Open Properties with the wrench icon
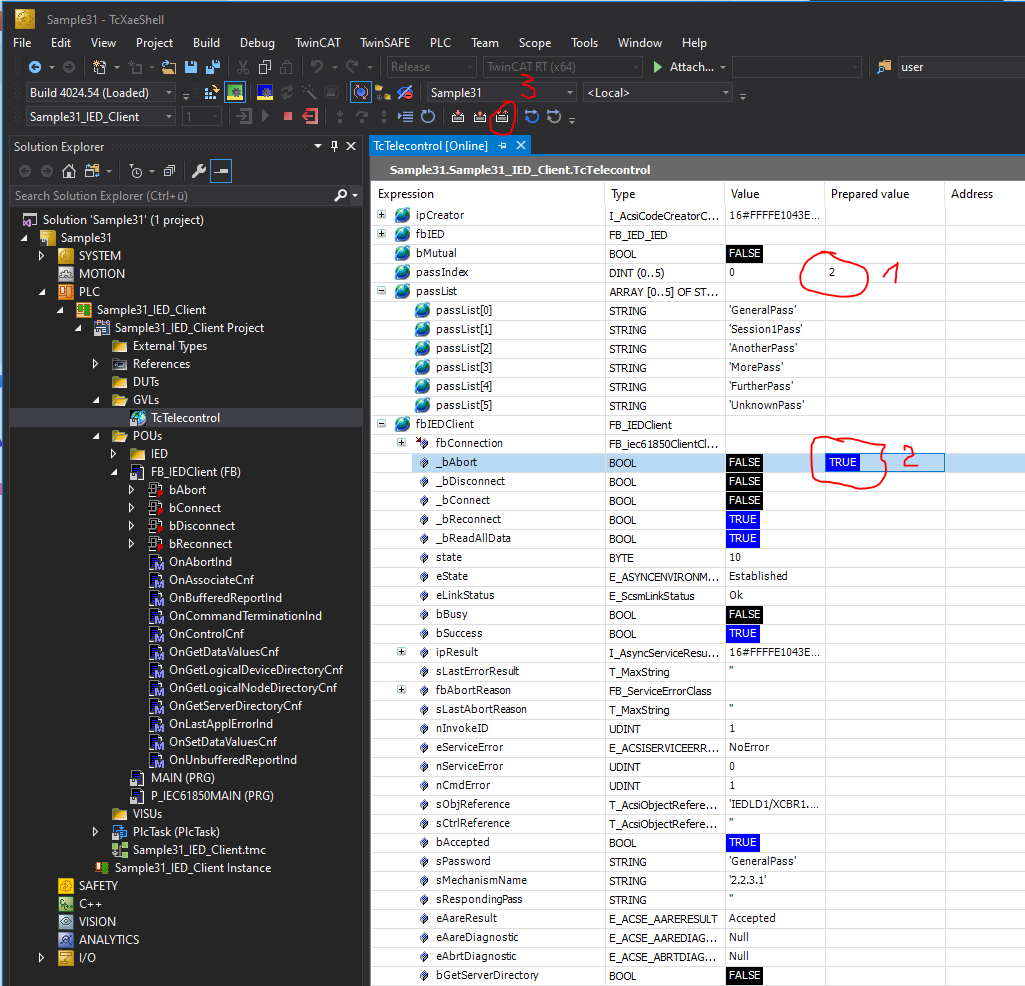Image resolution: width=1025 pixels, height=986 pixels. point(199,171)
